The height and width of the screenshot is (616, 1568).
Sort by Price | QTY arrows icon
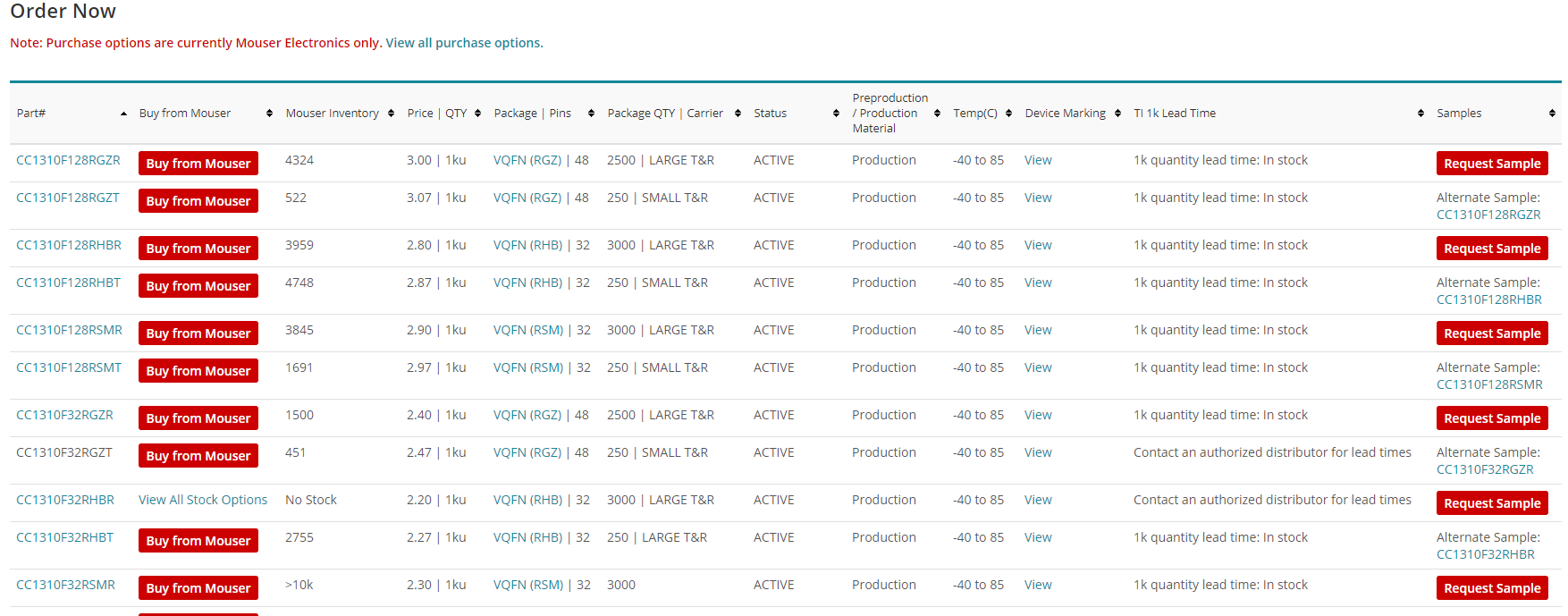coord(478,114)
